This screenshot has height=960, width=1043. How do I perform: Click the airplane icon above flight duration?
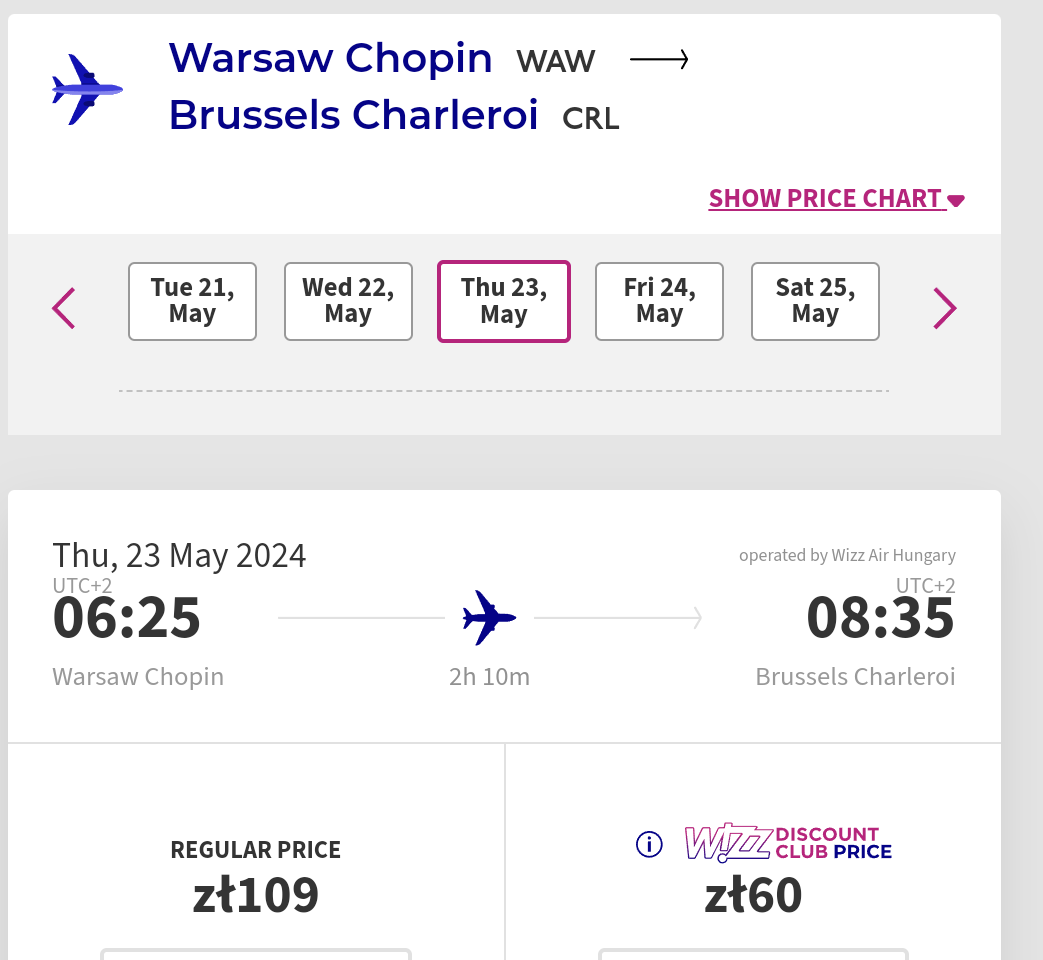tap(489, 617)
